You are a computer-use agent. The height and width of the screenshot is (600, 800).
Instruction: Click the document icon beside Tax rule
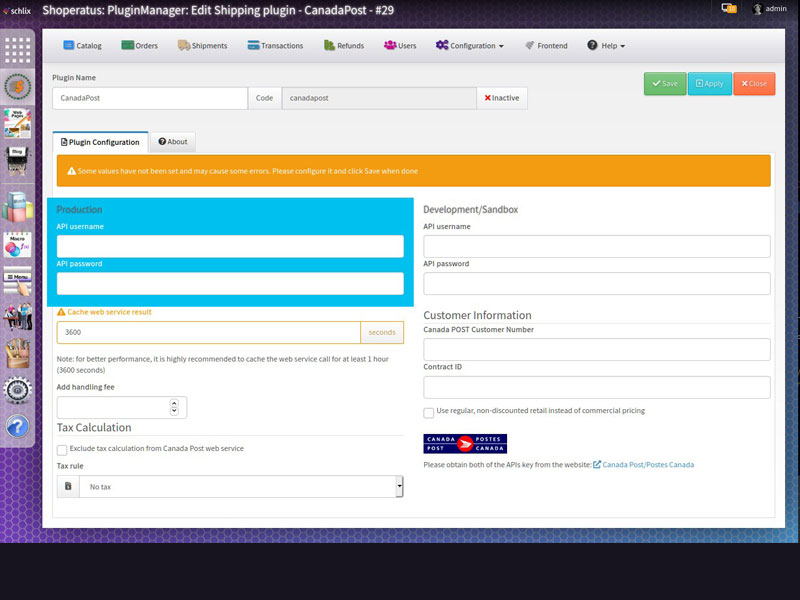point(68,487)
